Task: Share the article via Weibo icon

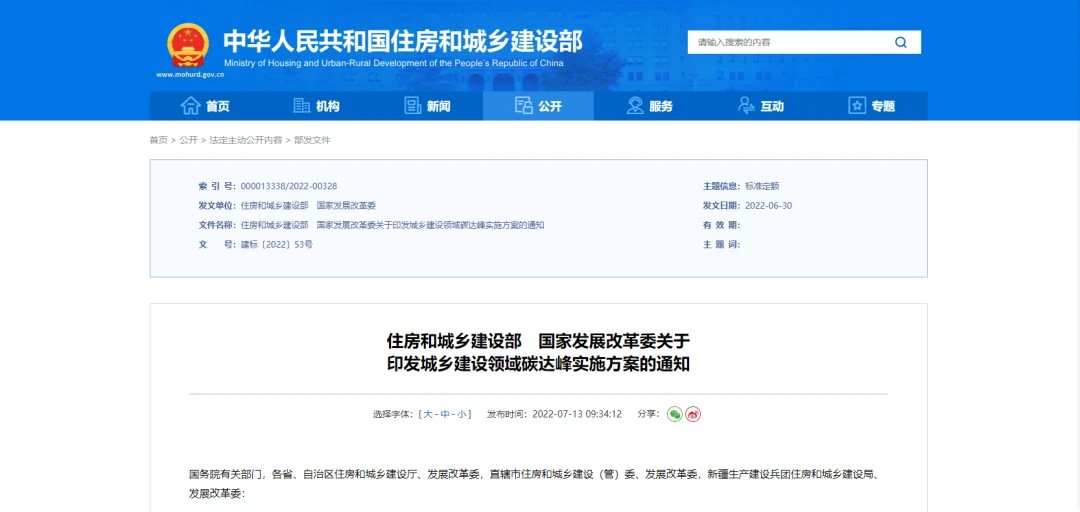Action: [693, 414]
